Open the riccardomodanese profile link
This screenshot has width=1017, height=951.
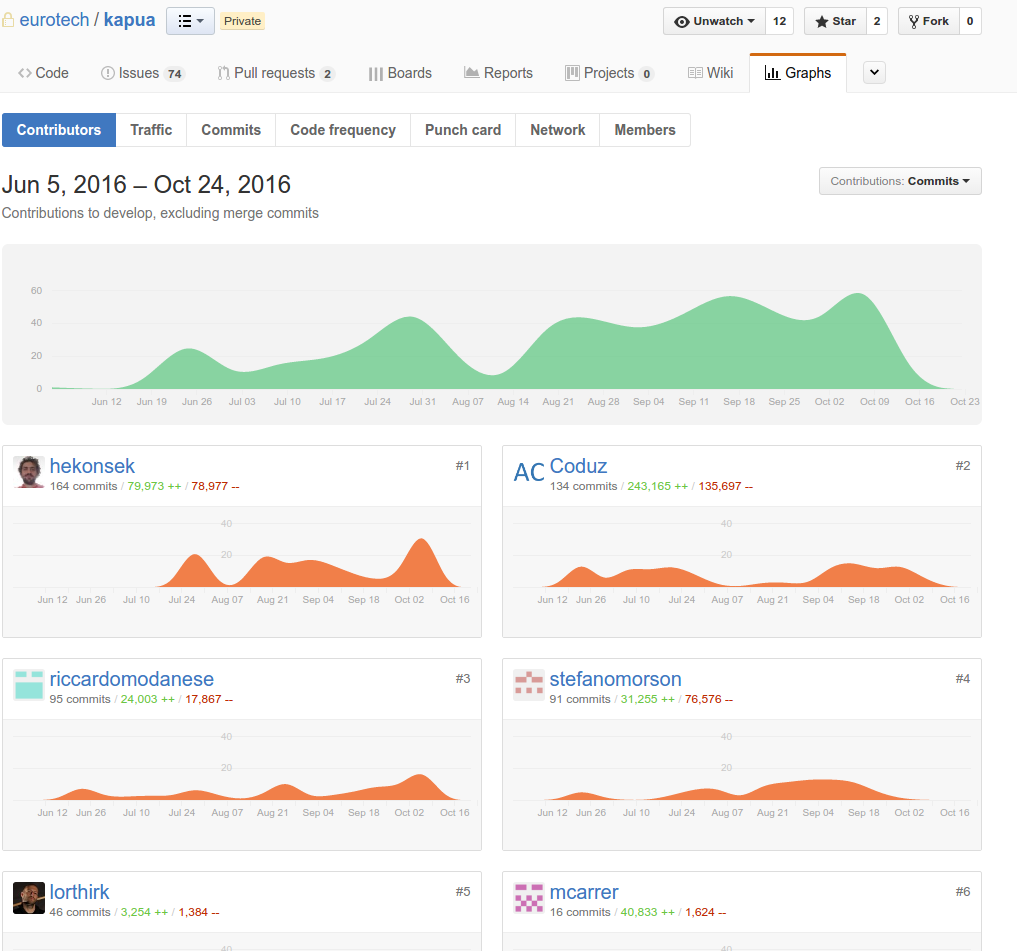tap(132, 679)
